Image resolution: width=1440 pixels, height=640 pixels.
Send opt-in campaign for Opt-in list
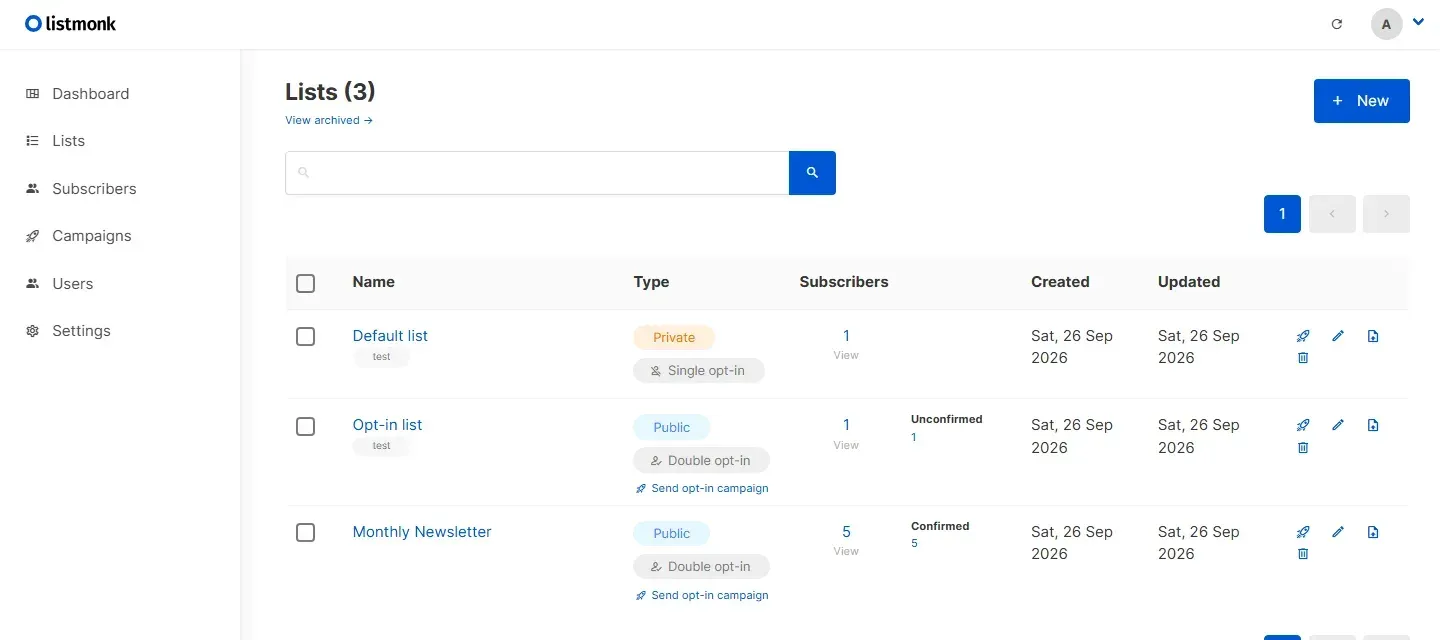point(702,489)
